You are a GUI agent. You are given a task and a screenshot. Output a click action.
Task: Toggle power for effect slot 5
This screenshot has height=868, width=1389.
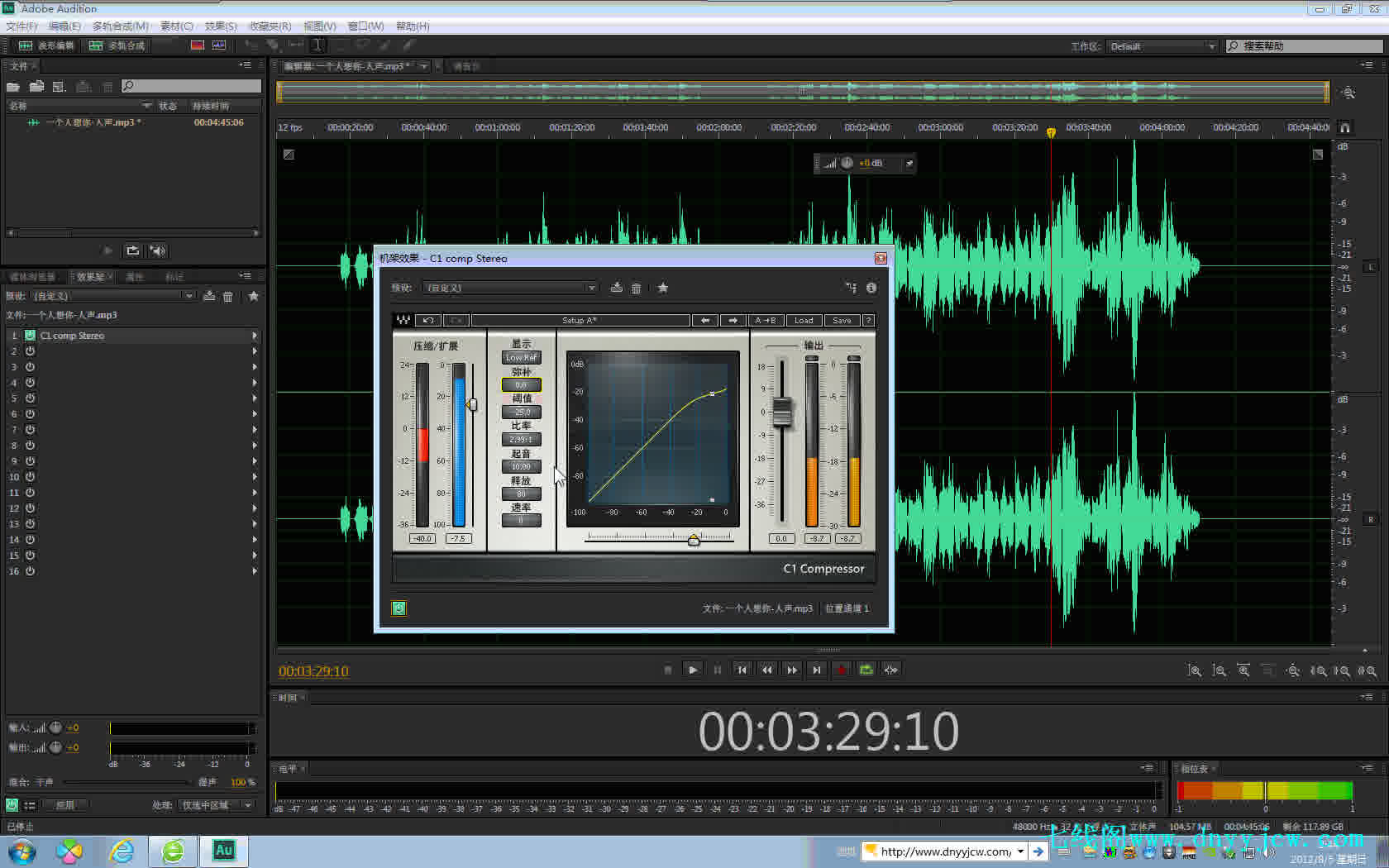click(30, 398)
